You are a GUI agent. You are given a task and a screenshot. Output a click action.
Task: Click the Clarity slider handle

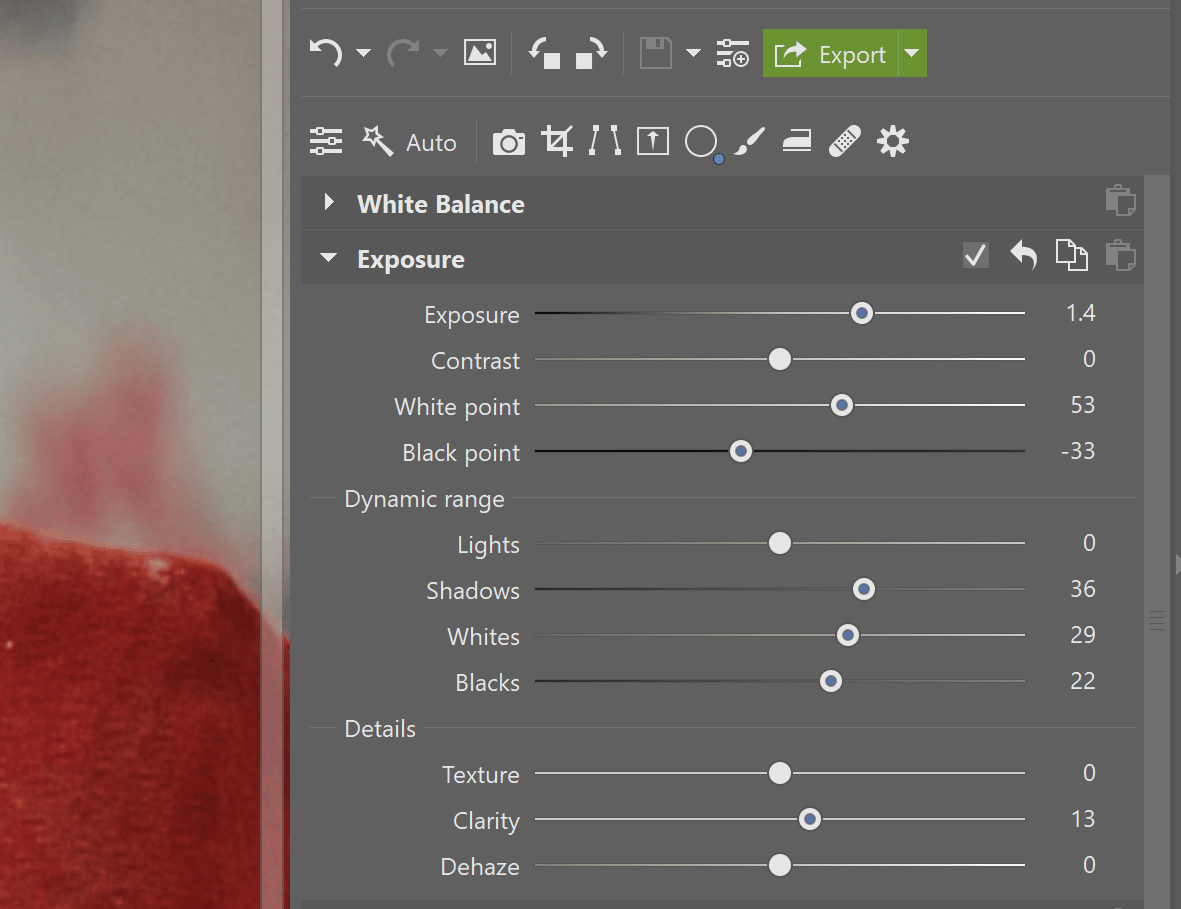[810, 819]
